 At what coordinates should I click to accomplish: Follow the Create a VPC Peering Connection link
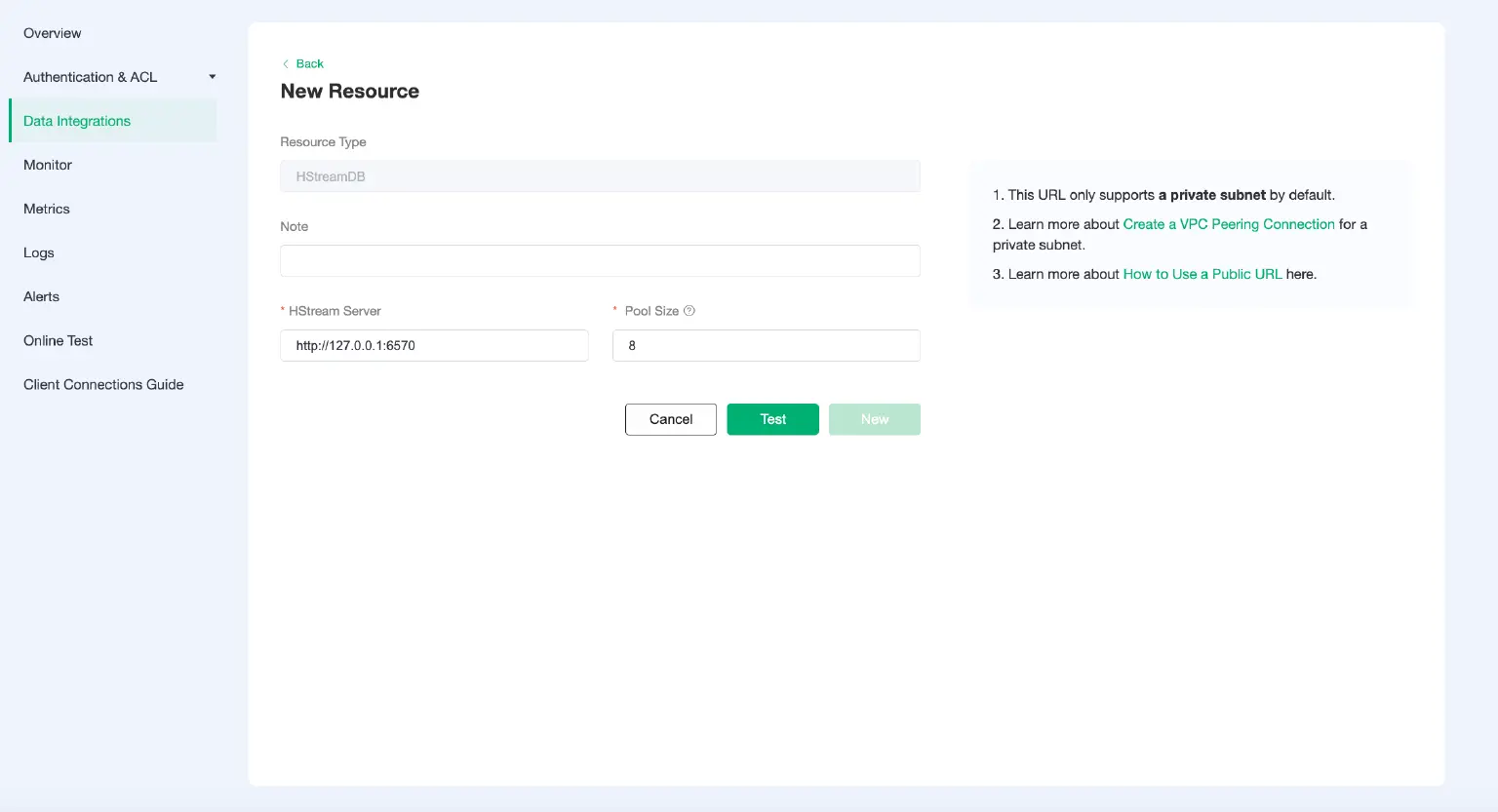(1229, 224)
